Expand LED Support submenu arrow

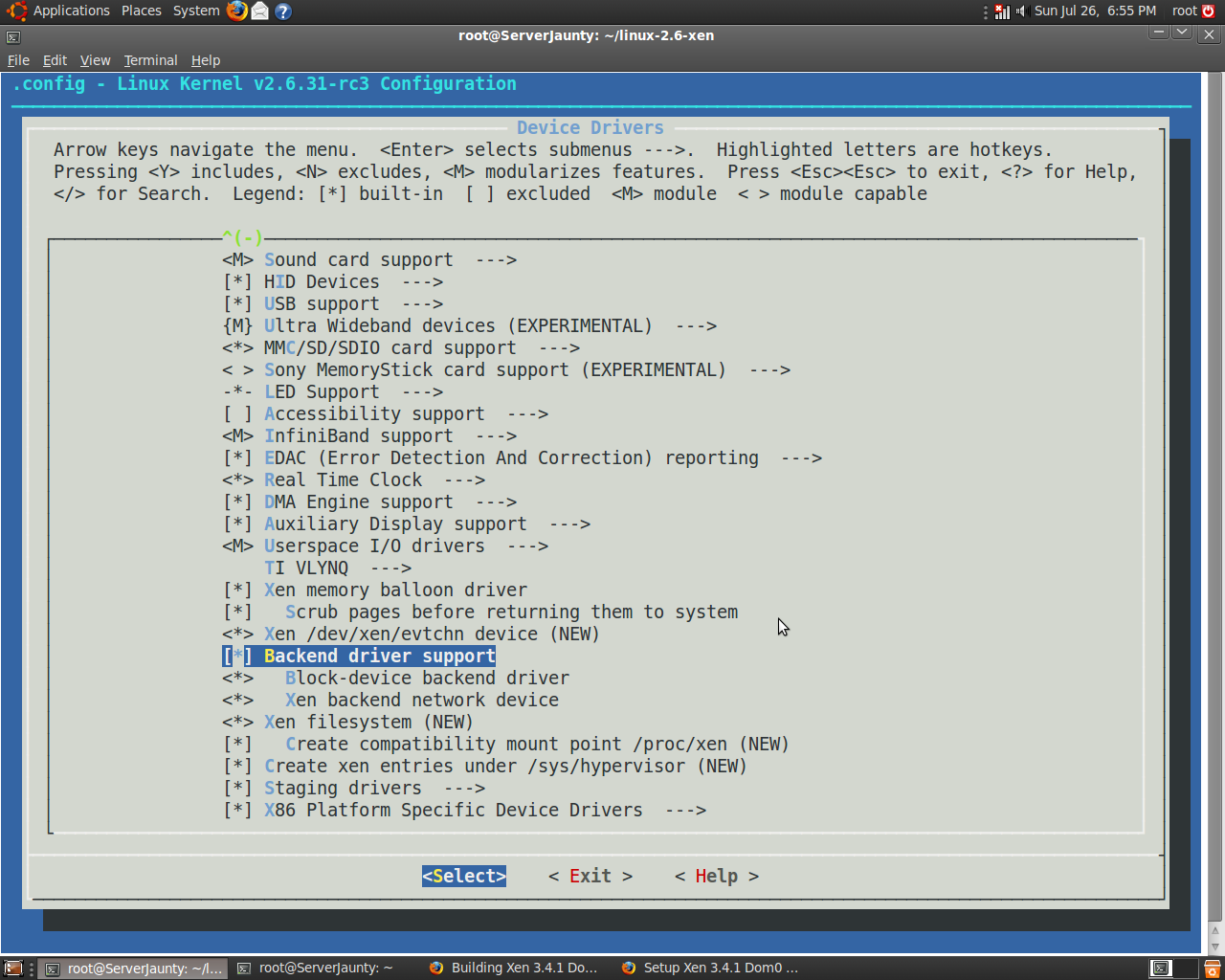click(422, 392)
